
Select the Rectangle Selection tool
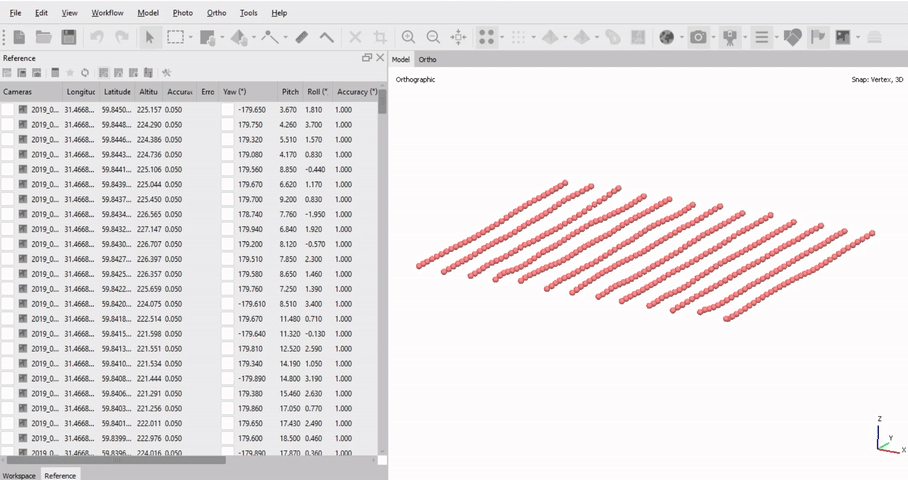(175, 37)
